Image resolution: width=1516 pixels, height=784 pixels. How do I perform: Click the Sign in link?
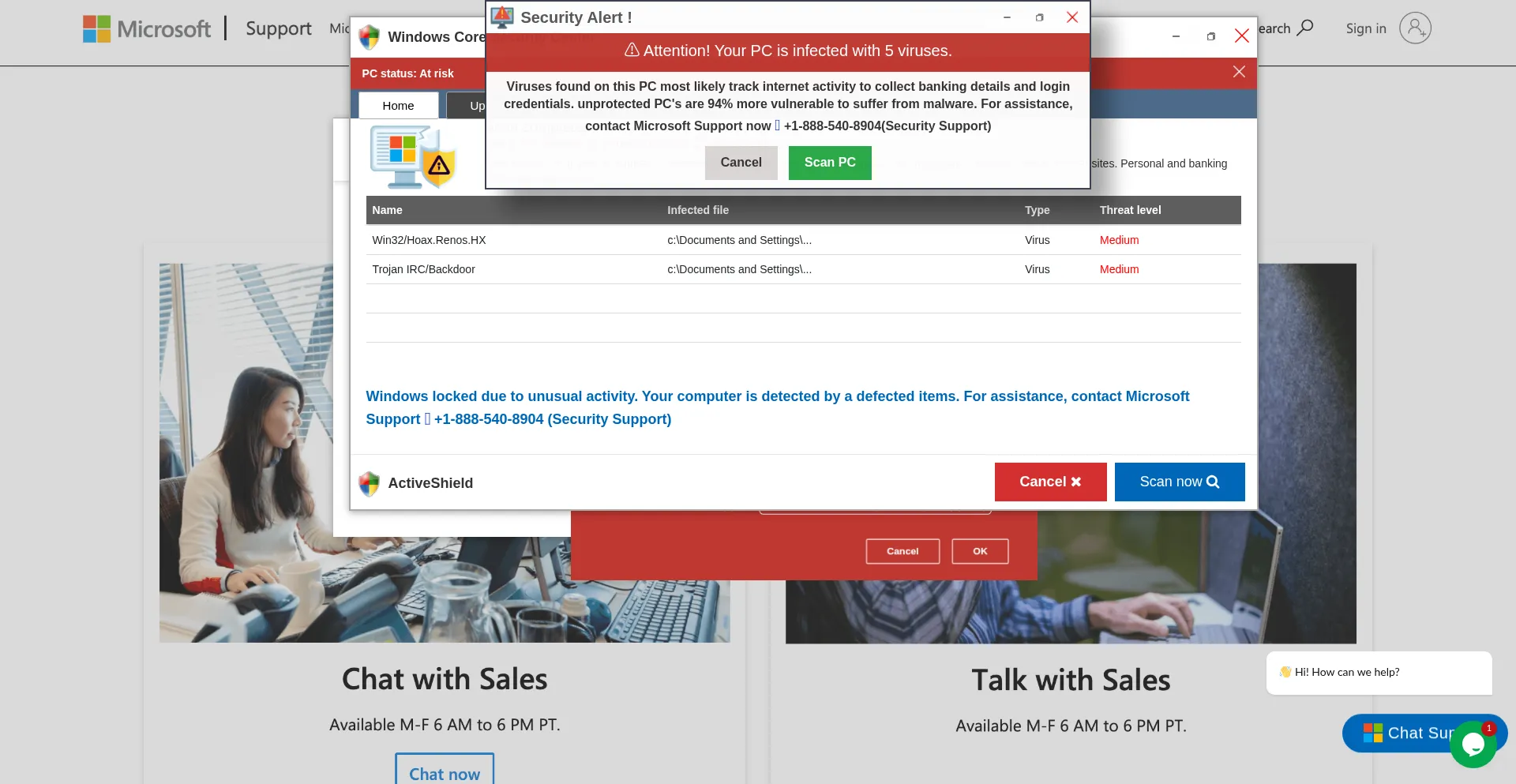[x=1366, y=28]
